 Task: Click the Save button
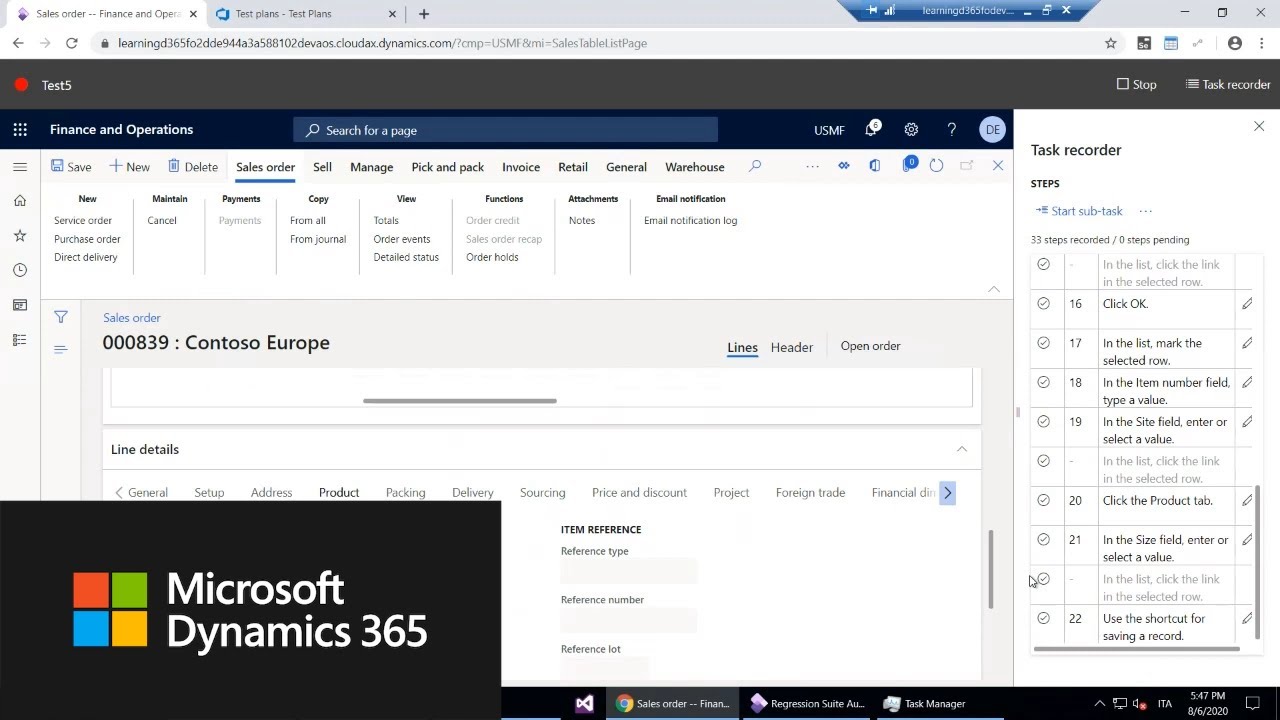tap(71, 167)
